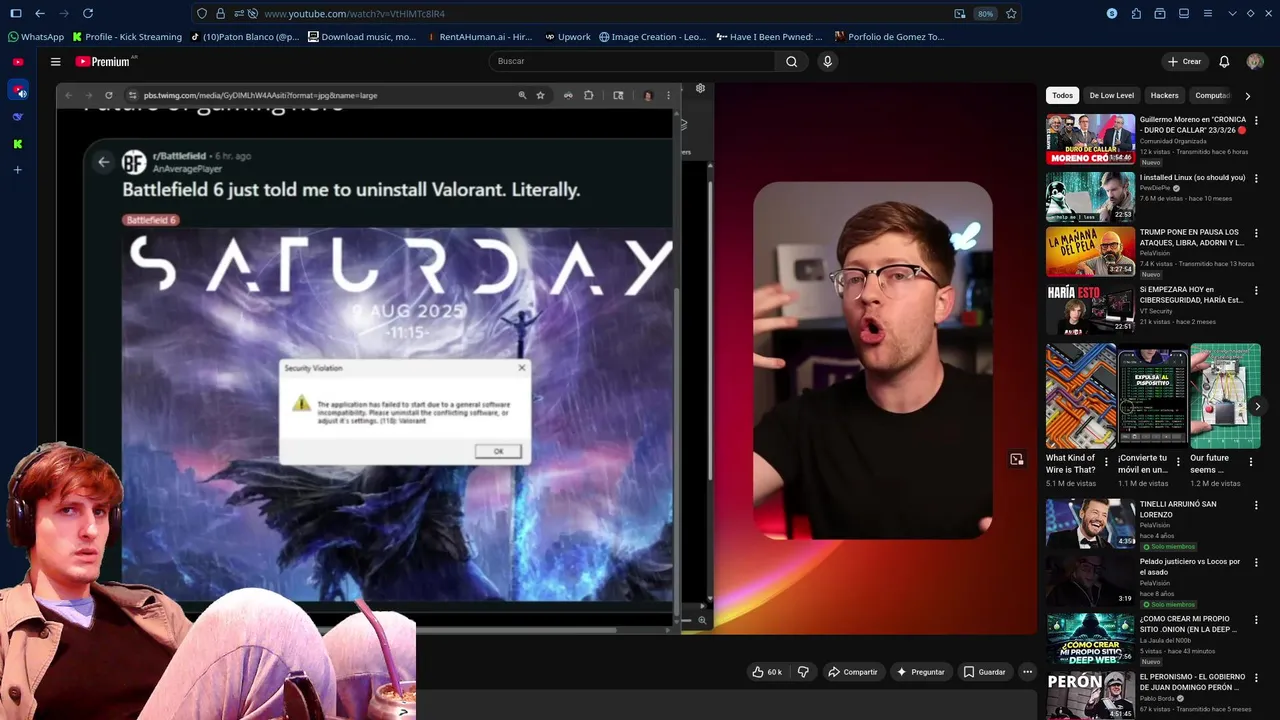This screenshot has width=1280, height=720.
Task: Click OK in Security Violation dialog
Action: point(498,451)
